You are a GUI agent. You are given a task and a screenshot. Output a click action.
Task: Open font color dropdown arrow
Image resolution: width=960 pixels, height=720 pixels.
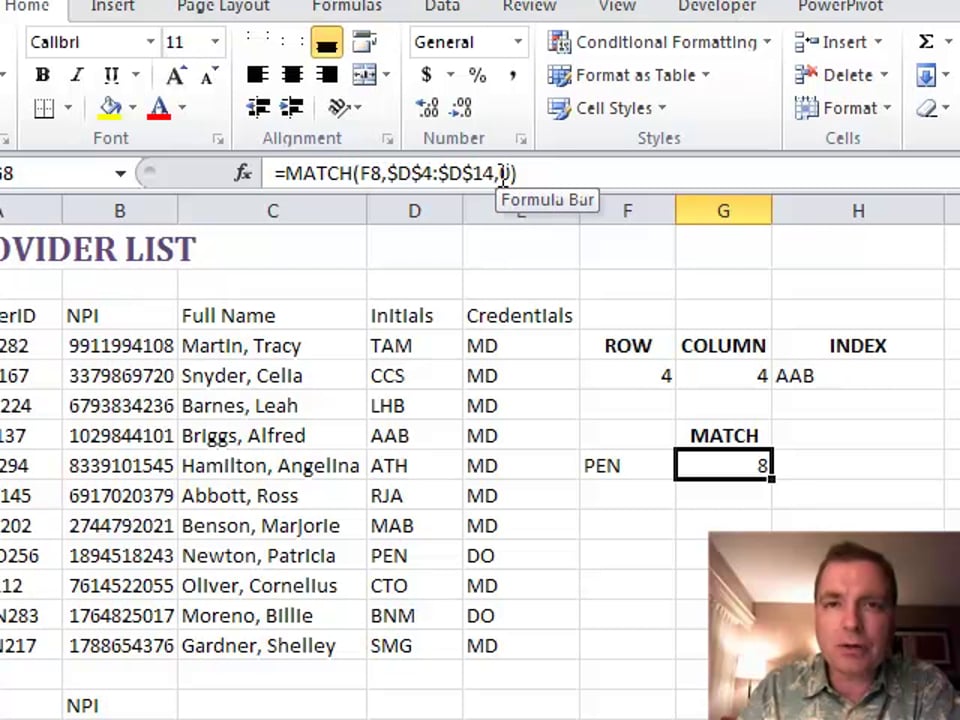pyautogui.click(x=182, y=108)
